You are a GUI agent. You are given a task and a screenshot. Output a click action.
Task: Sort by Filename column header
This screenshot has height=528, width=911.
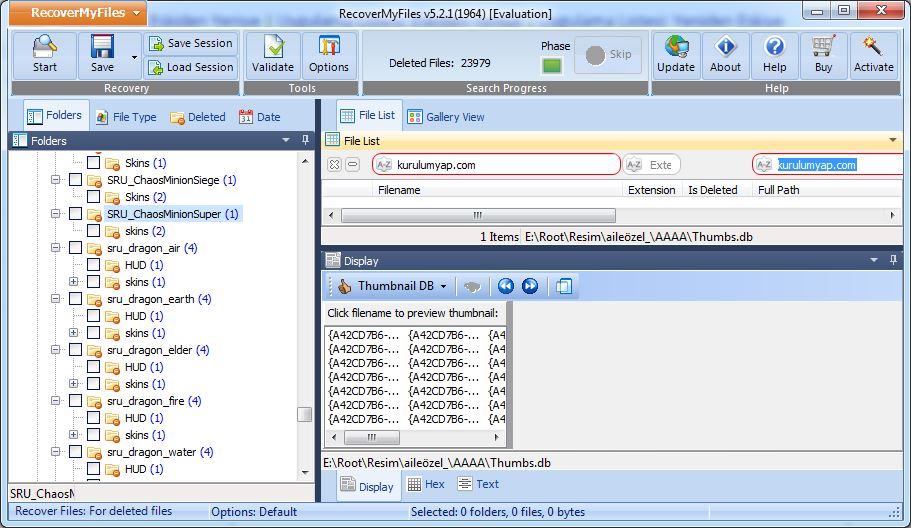tap(399, 190)
